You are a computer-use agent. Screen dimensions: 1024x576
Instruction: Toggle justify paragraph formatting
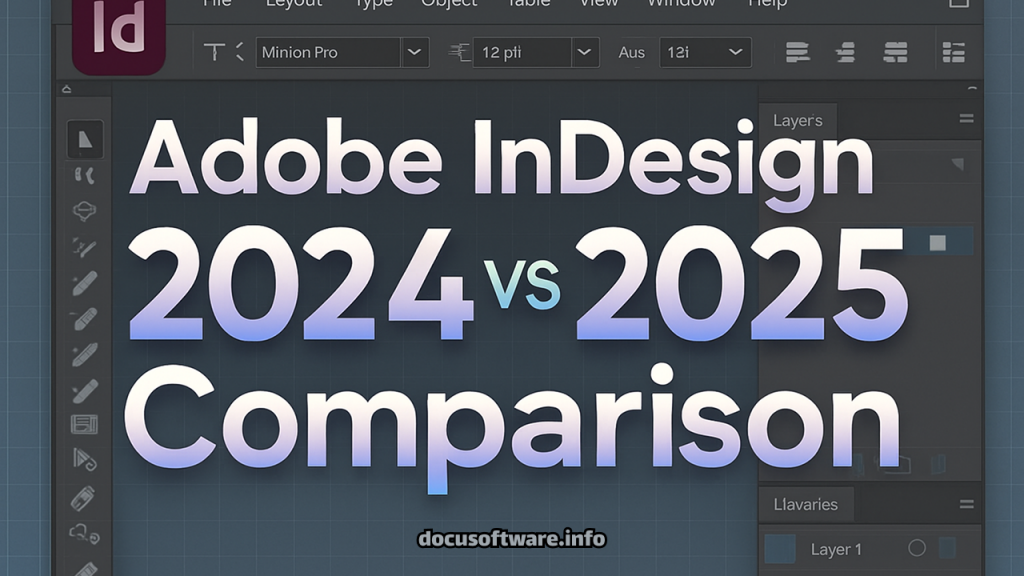click(x=895, y=52)
